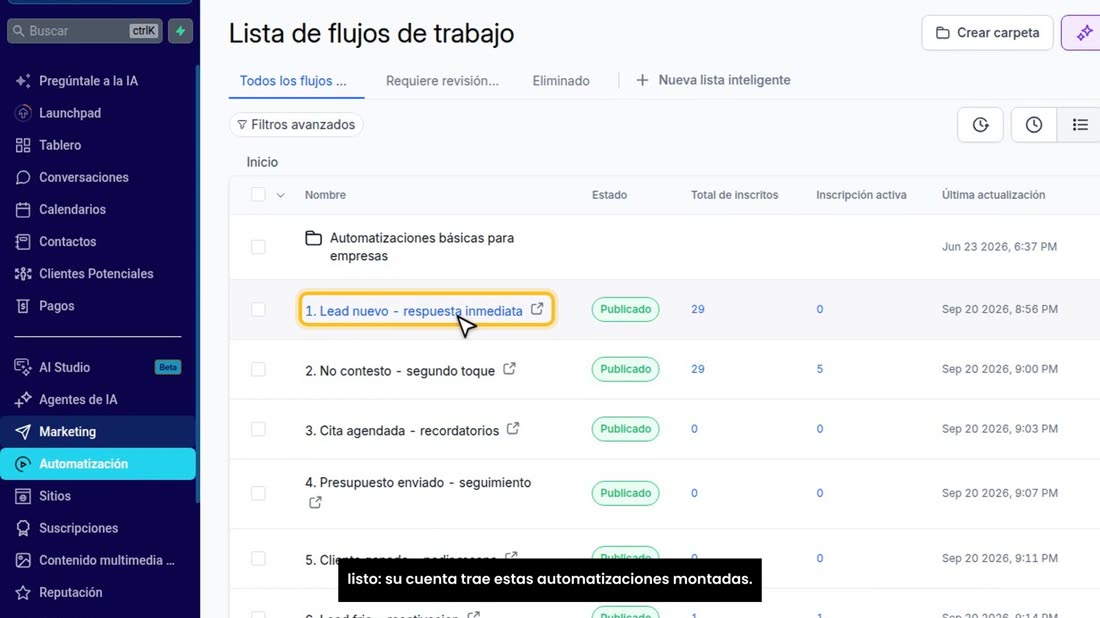
Task: Click the Reputación star icon
Action: 23,593
